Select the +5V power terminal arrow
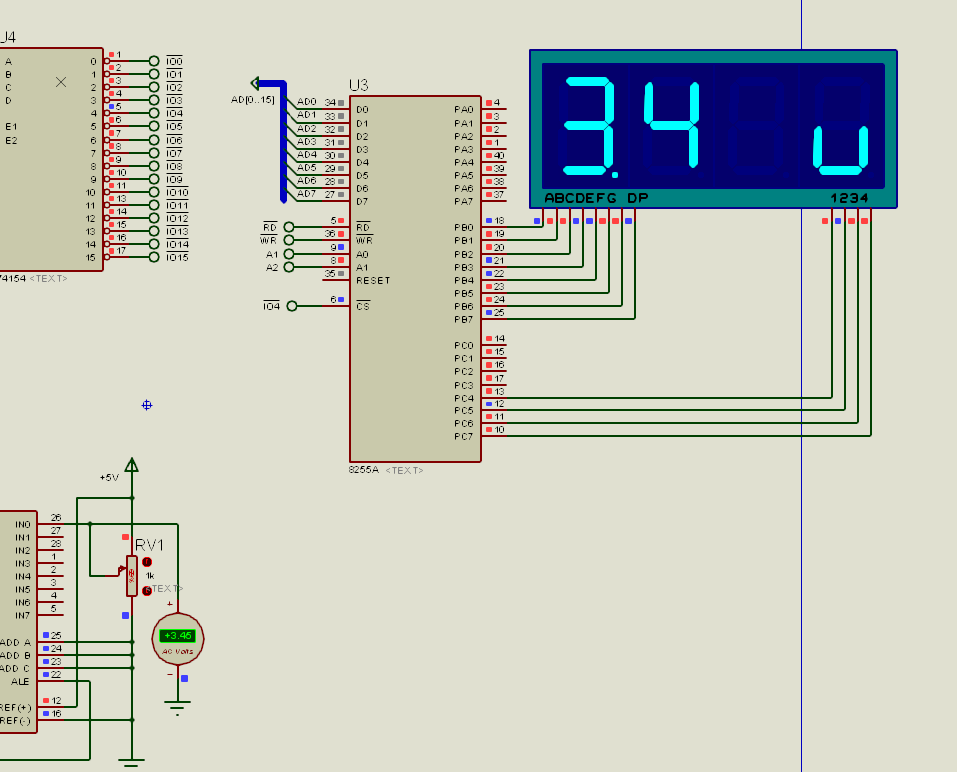957x772 pixels. point(132,465)
